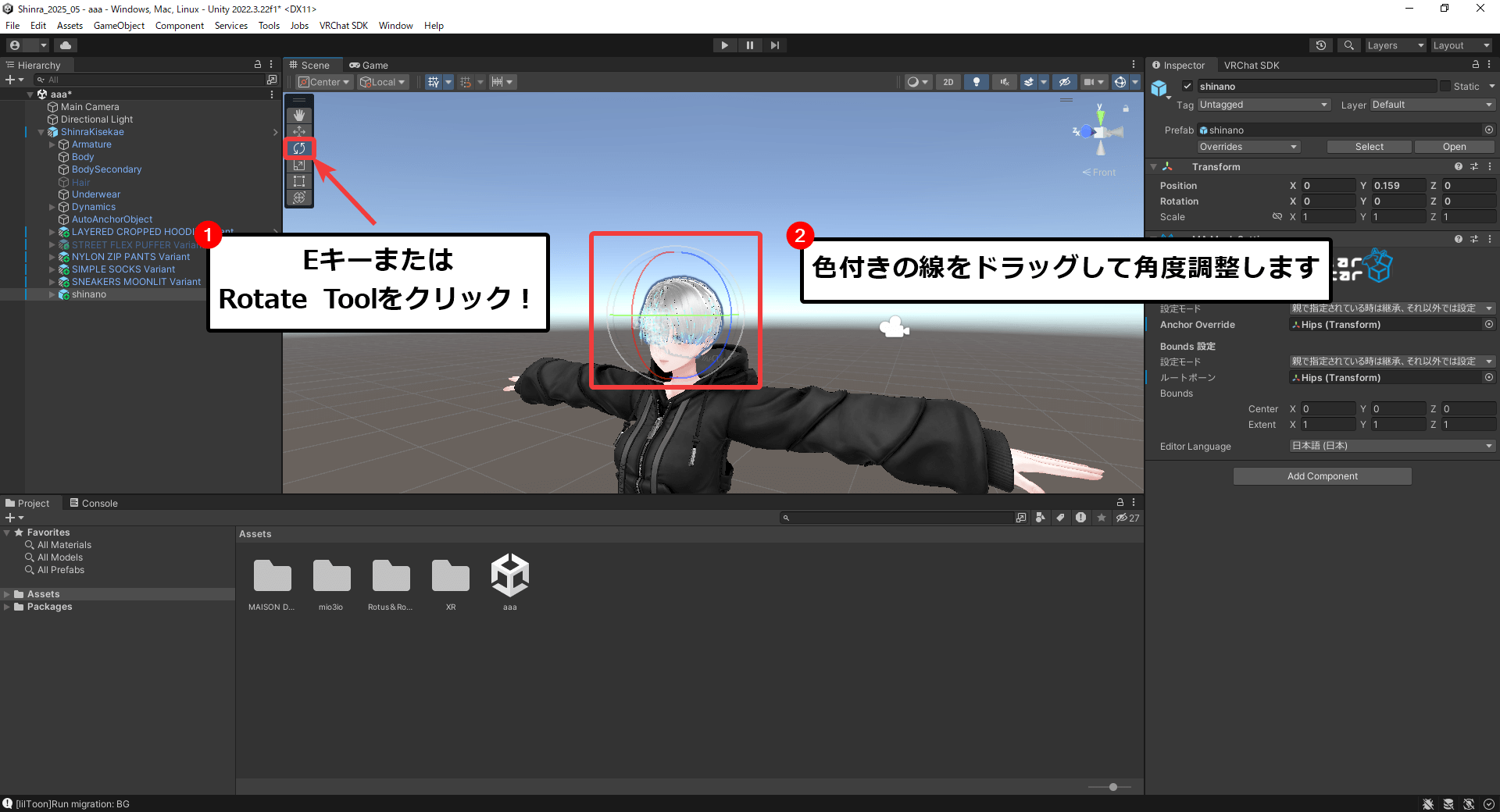Select the Rect tool in Scene toolbar
Viewport: 1500px width, 812px height.
(298, 181)
